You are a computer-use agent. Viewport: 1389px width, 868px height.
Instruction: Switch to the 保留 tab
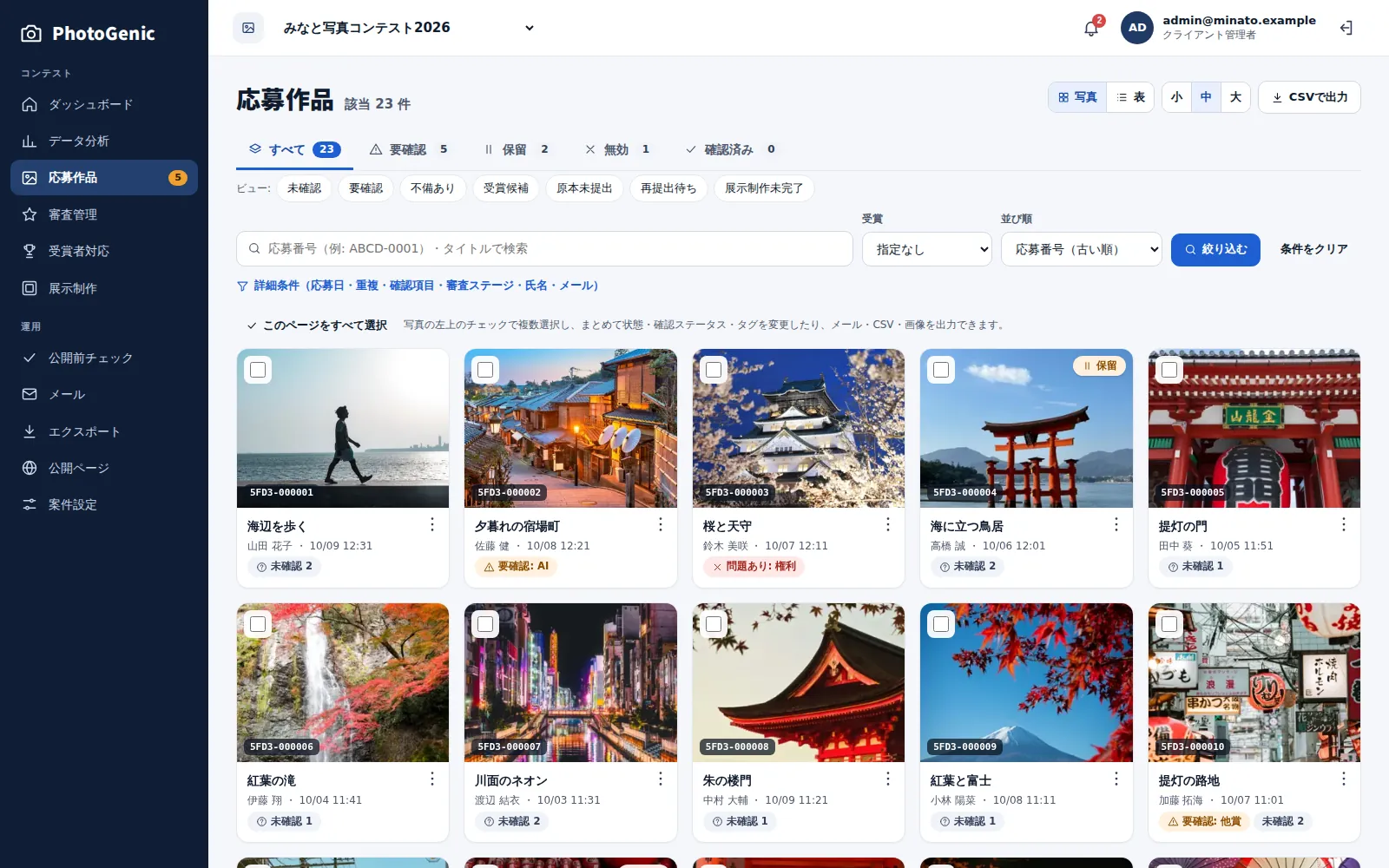pos(516,149)
